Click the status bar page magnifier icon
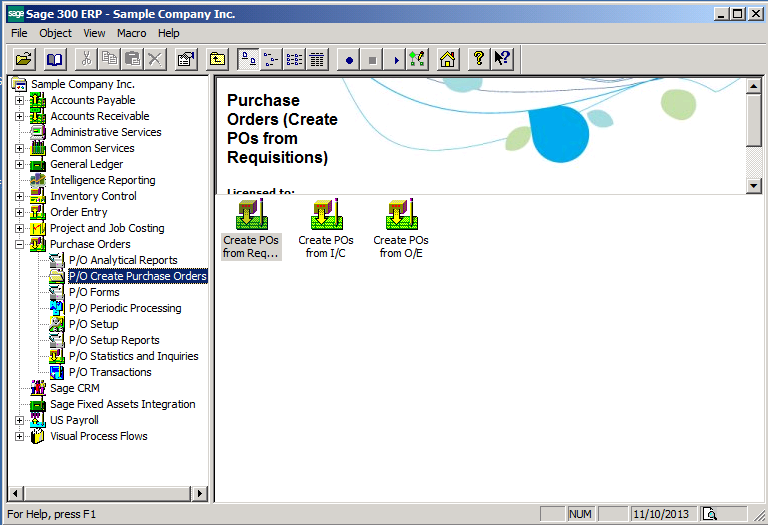 tap(709, 514)
